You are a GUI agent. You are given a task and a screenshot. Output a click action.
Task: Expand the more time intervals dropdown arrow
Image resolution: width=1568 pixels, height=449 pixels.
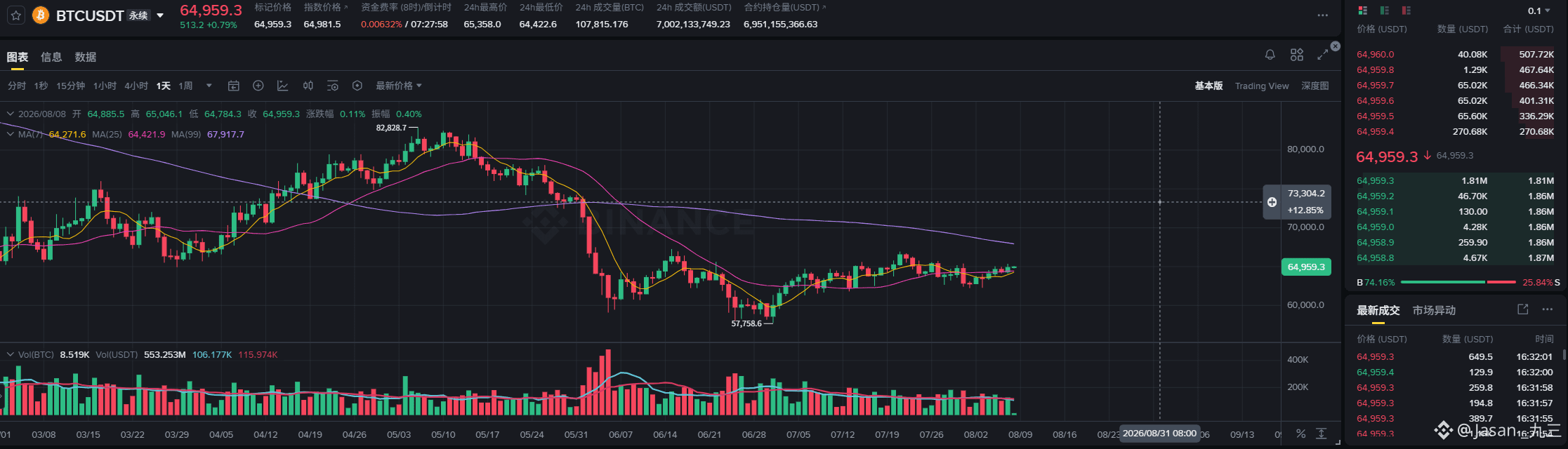(209, 86)
